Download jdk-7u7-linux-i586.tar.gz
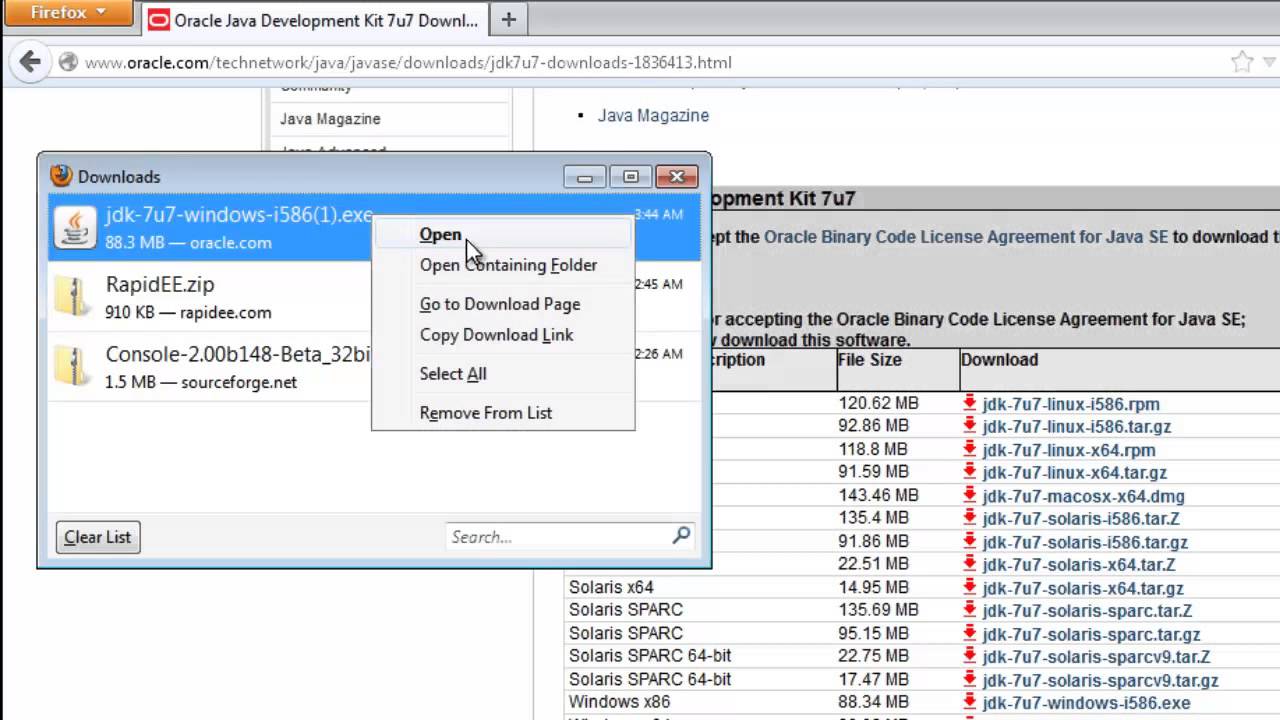The image size is (1280, 720). point(1076,427)
